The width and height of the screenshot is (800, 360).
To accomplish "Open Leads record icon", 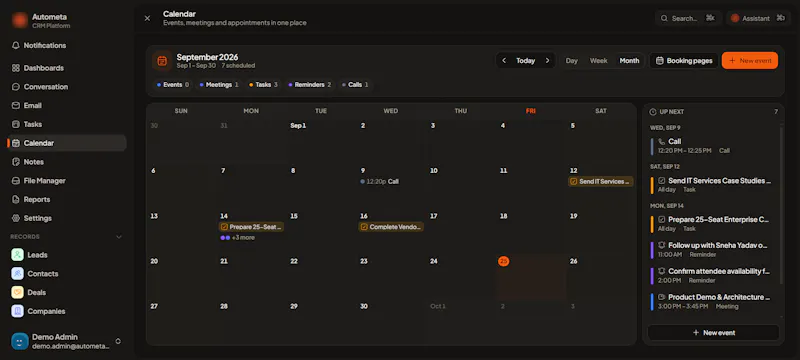I will pyautogui.click(x=17, y=255).
